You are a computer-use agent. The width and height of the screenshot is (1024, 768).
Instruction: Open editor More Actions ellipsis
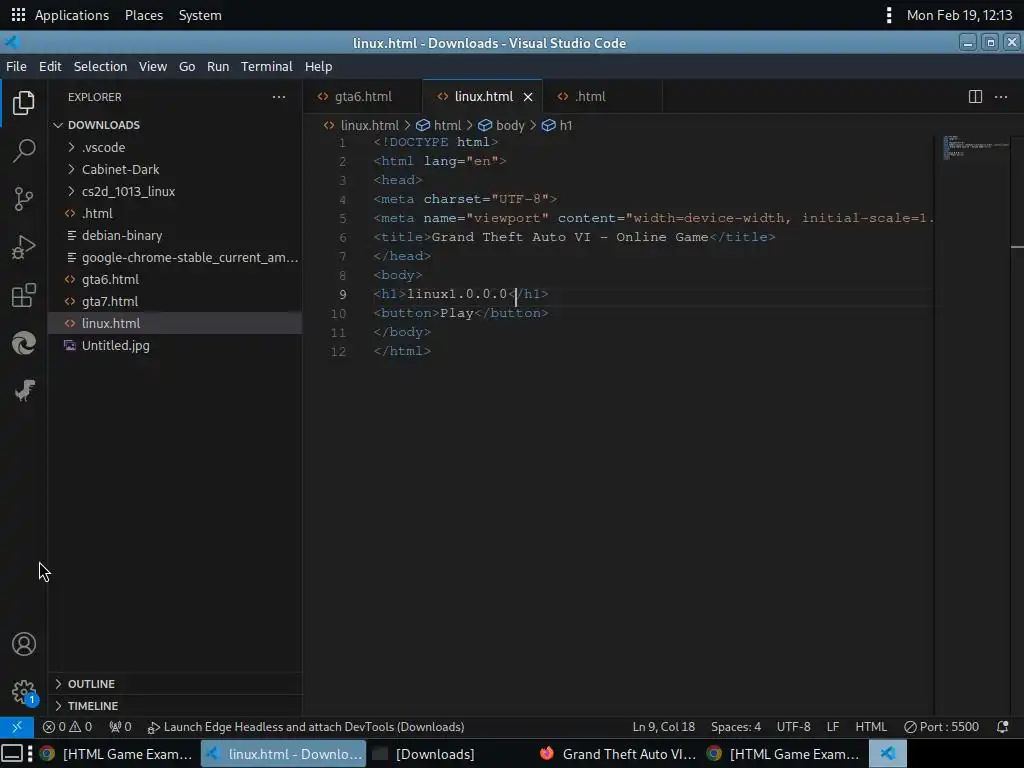(1000, 97)
